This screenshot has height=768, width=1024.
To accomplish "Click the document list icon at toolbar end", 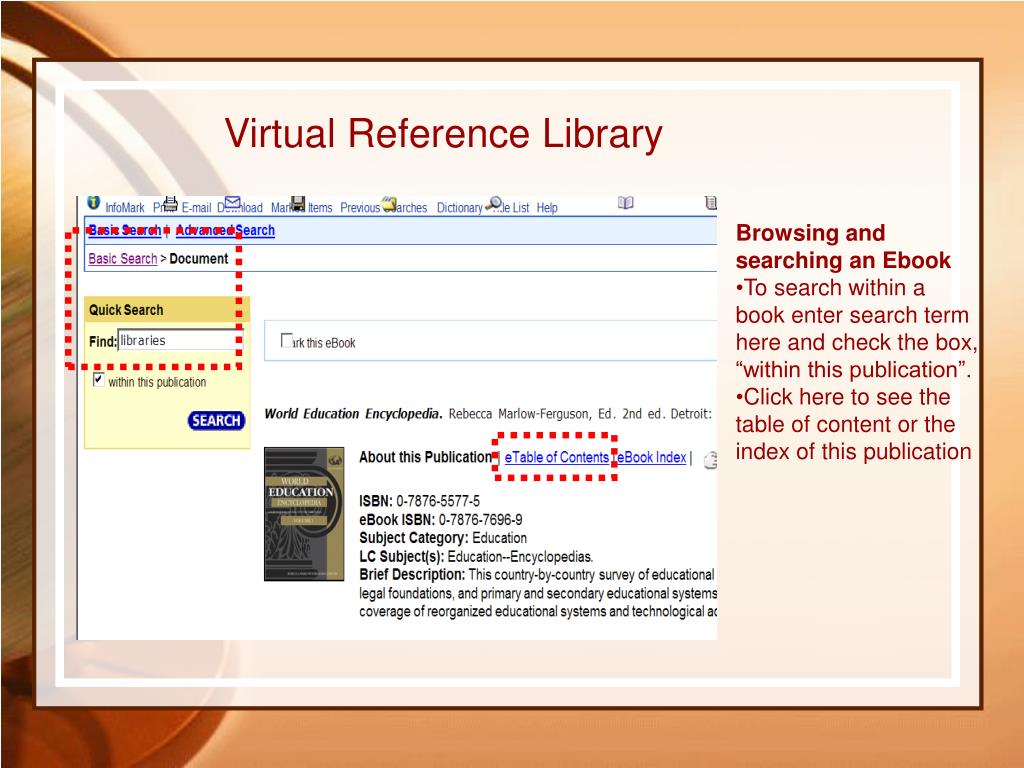I will coord(711,202).
